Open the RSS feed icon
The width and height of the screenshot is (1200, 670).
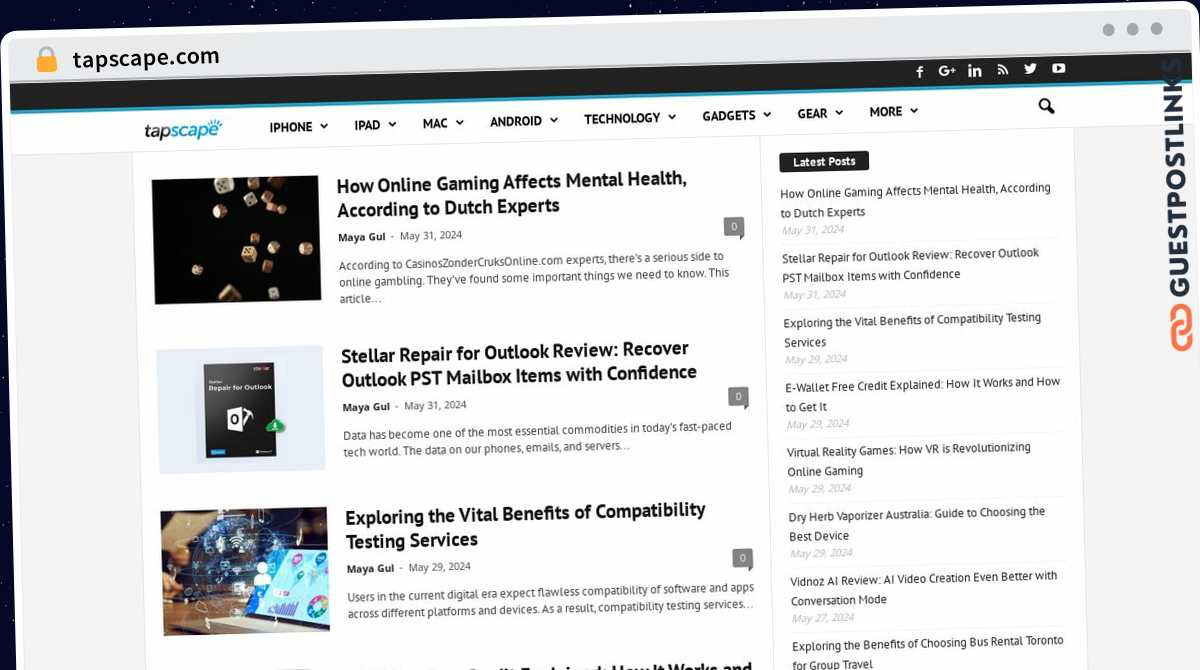click(x=1003, y=69)
